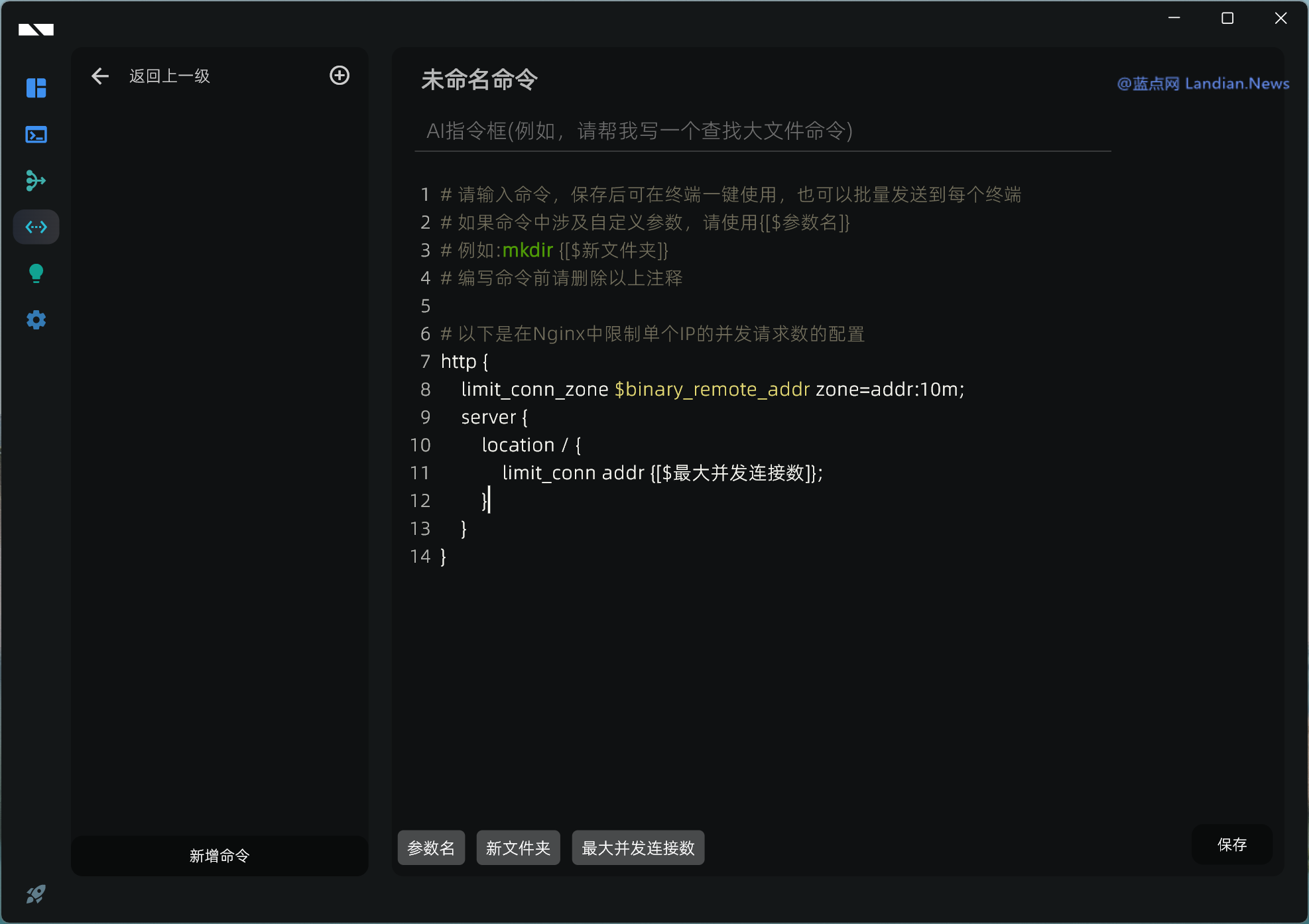Select the 参数名 parameter tag

pyautogui.click(x=431, y=848)
